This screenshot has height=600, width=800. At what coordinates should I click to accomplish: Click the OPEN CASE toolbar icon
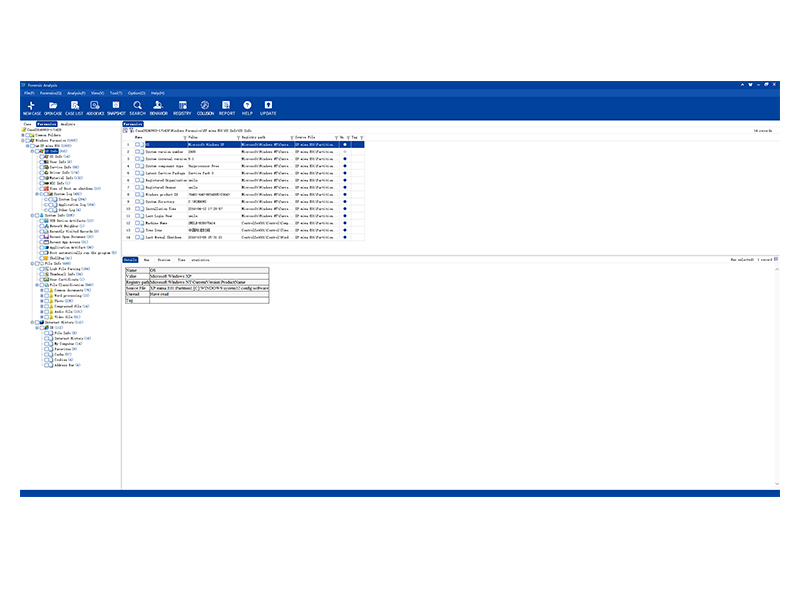point(53,108)
